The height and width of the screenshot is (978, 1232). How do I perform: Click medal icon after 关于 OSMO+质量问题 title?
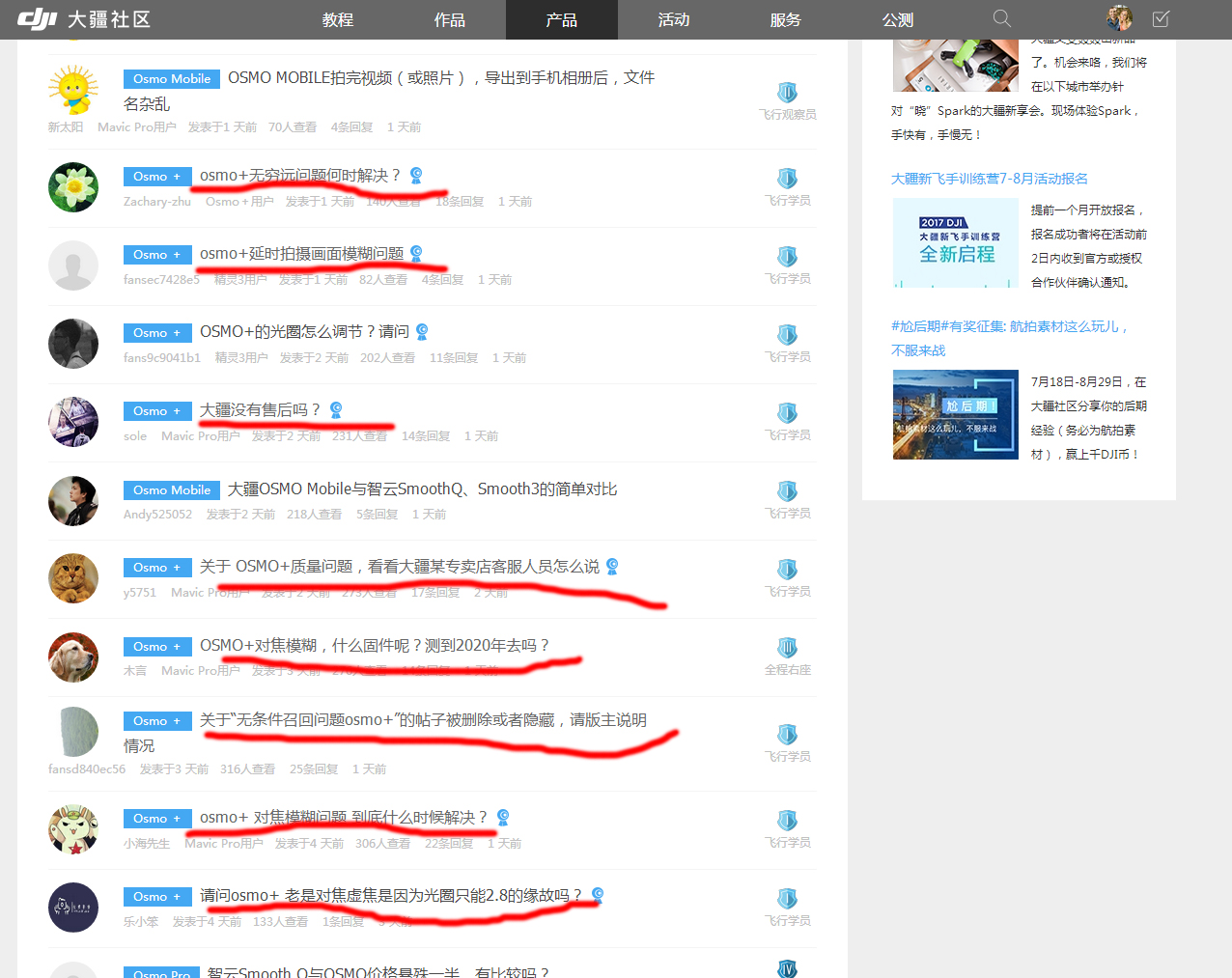(612, 567)
